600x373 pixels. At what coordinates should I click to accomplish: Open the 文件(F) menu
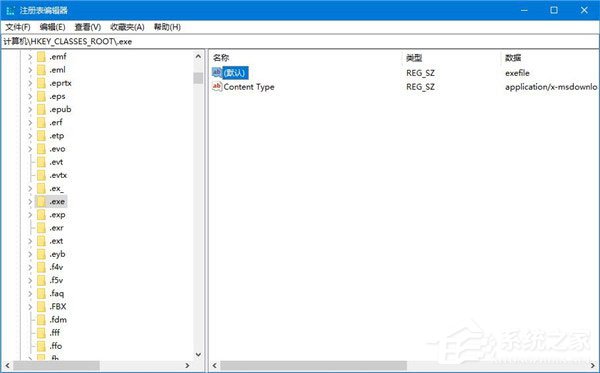18,27
